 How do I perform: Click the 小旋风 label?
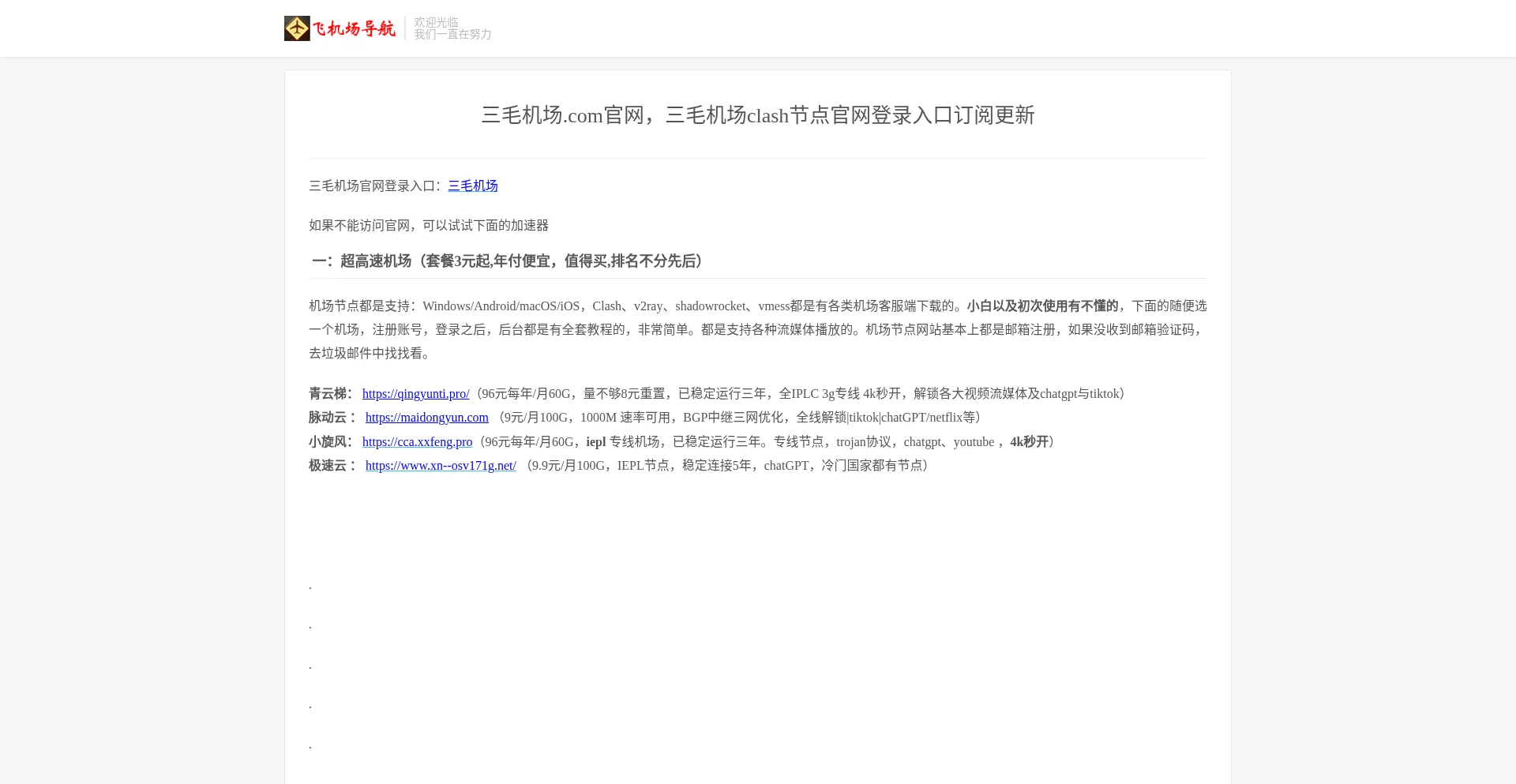click(331, 441)
